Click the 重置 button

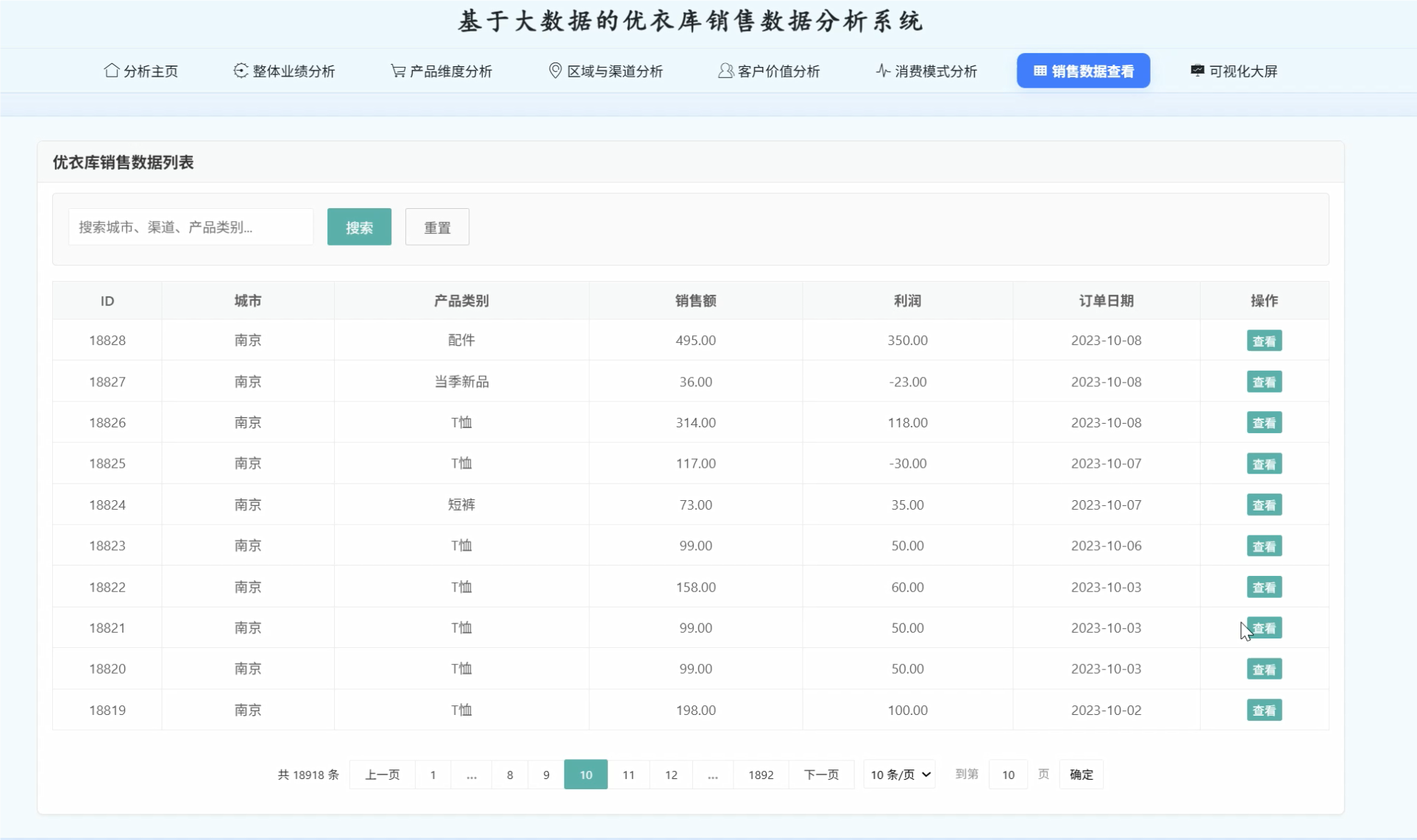click(x=437, y=227)
